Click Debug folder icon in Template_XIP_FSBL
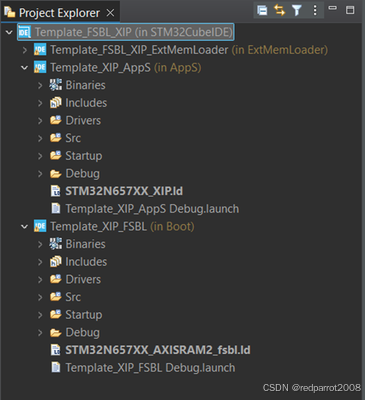The image size is (365, 400). [56, 333]
